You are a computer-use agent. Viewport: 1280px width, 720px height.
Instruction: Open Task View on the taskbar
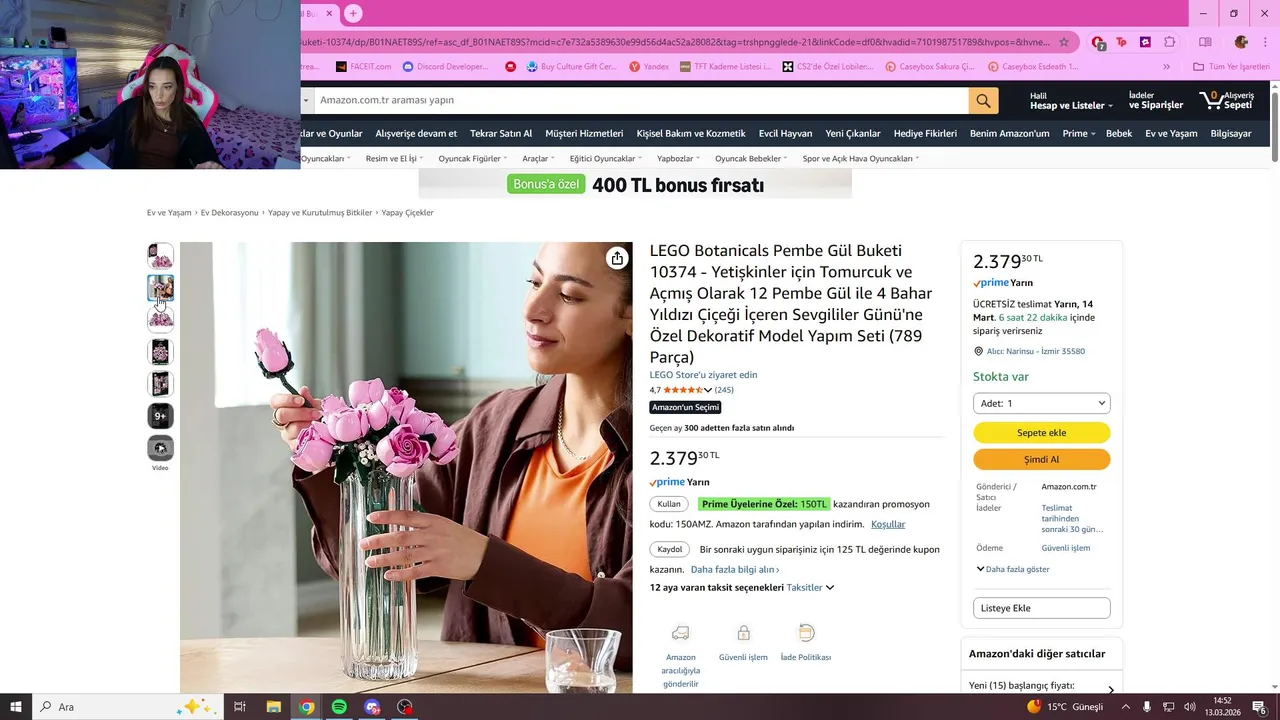(240, 707)
